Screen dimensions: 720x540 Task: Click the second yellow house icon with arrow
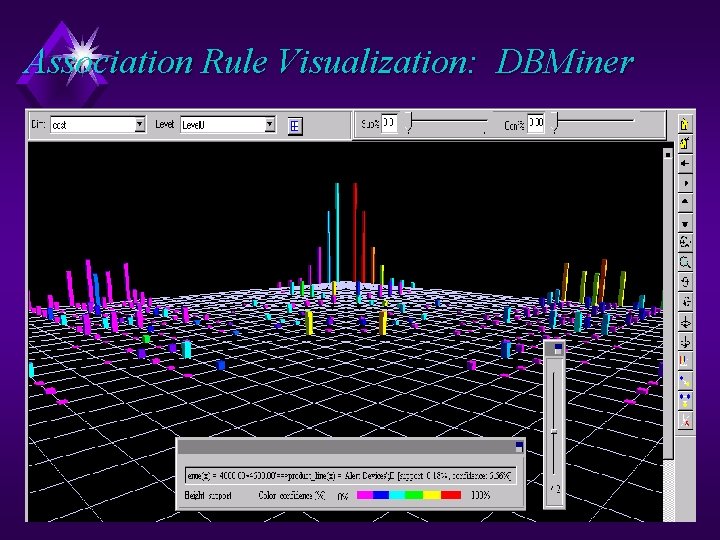[x=685, y=144]
